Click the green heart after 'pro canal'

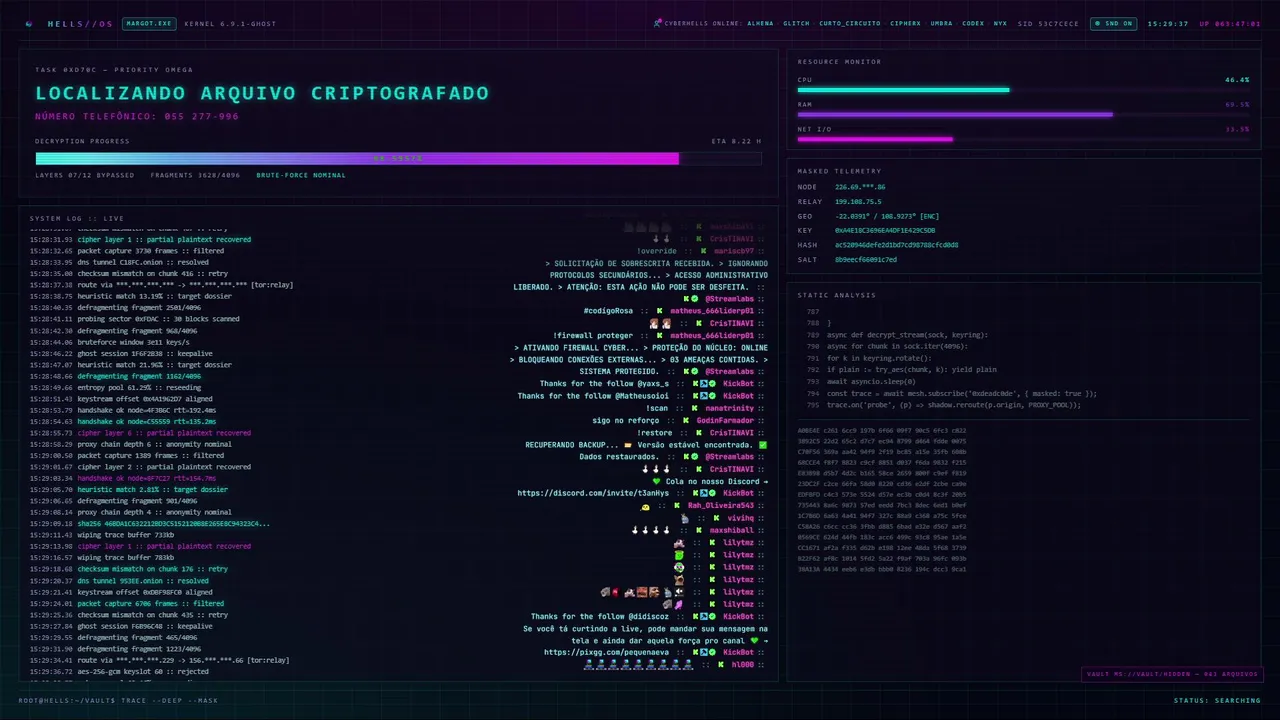[x=753, y=640]
